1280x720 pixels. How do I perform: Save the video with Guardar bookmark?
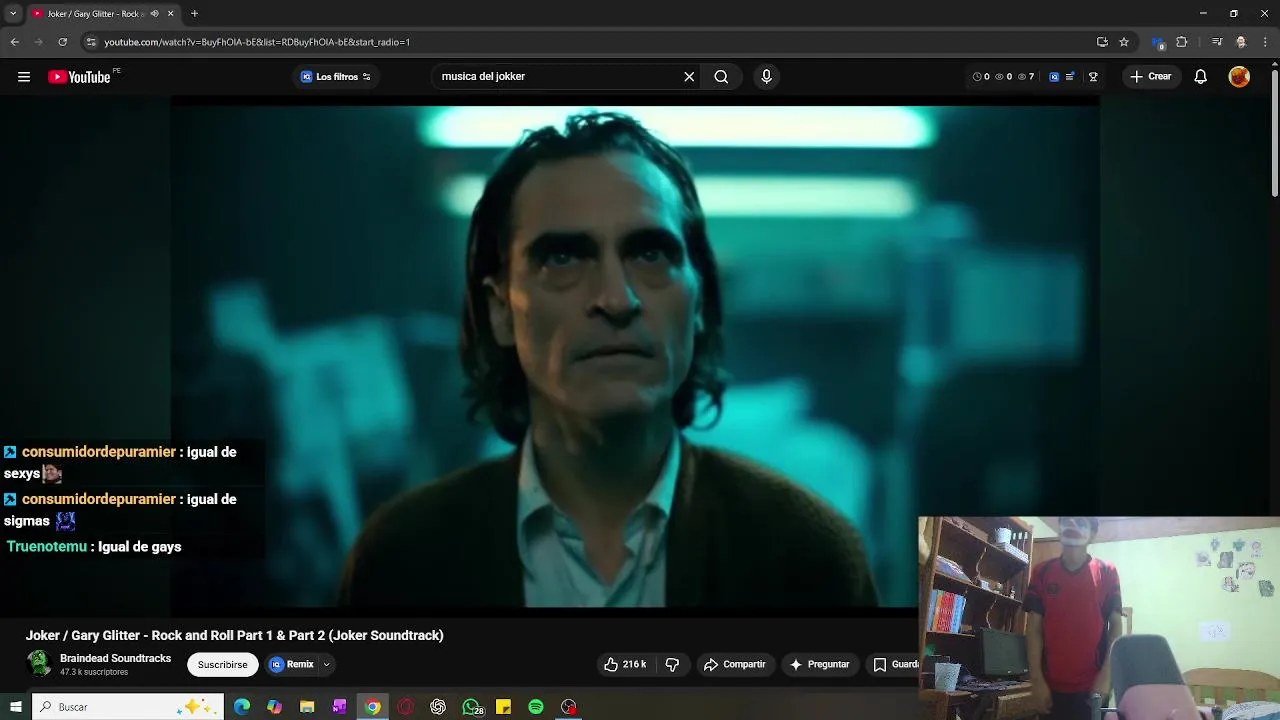895,664
